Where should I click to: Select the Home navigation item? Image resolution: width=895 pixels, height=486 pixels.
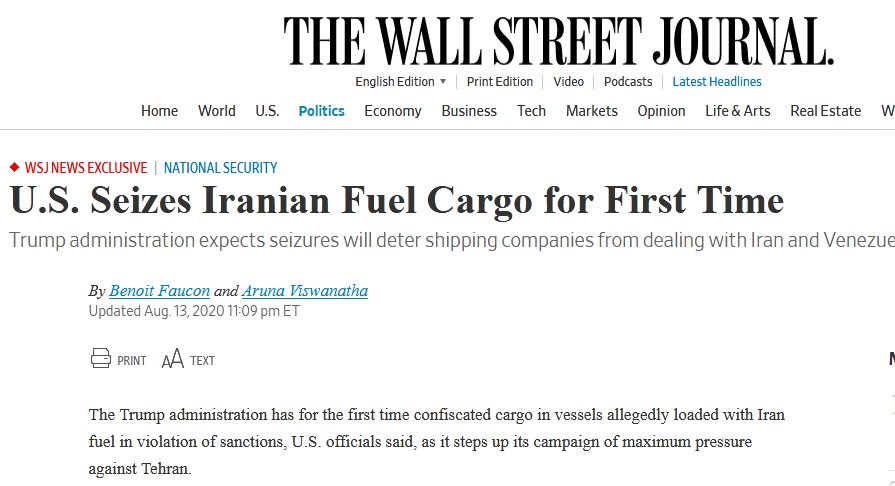[x=159, y=111]
